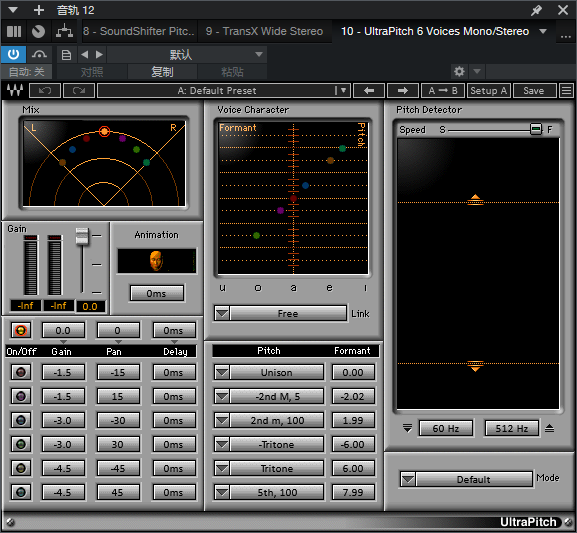
Task: Click the 粘贴 paste button
Action: (232, 72)
